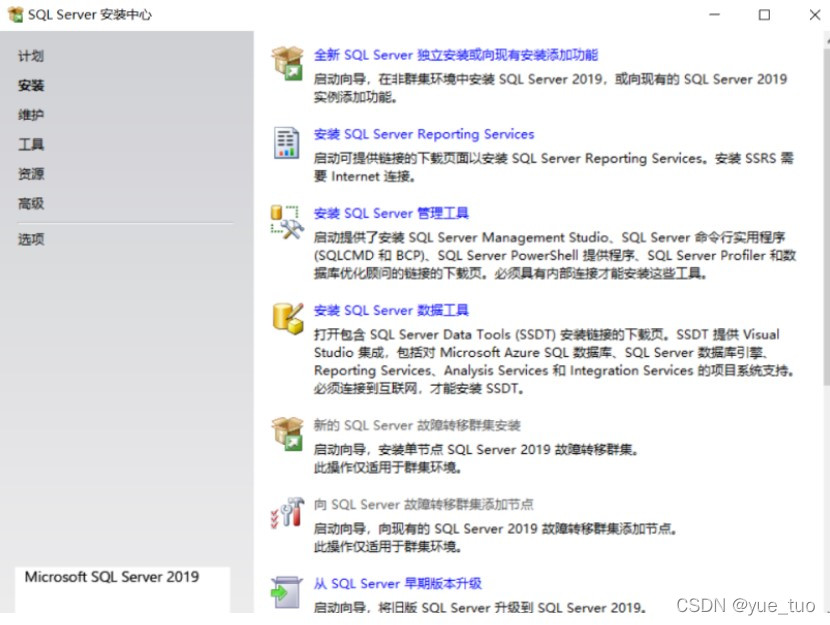This screenshot has height=625, width=830.
Task: Maximize the SQL Server 安装中心 window
Action: pyautogui.click(x=764, y=15)
